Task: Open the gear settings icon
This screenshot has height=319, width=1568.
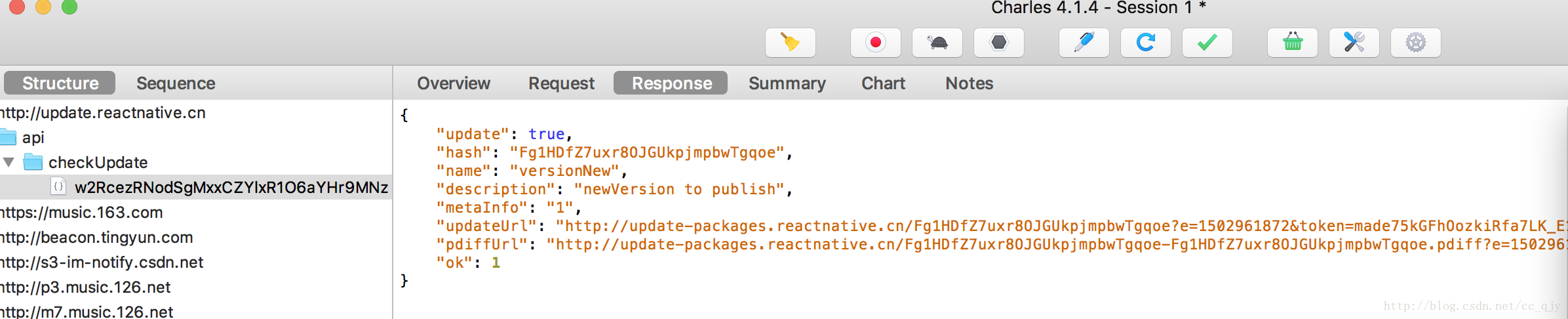Action: pos(1415,43)
